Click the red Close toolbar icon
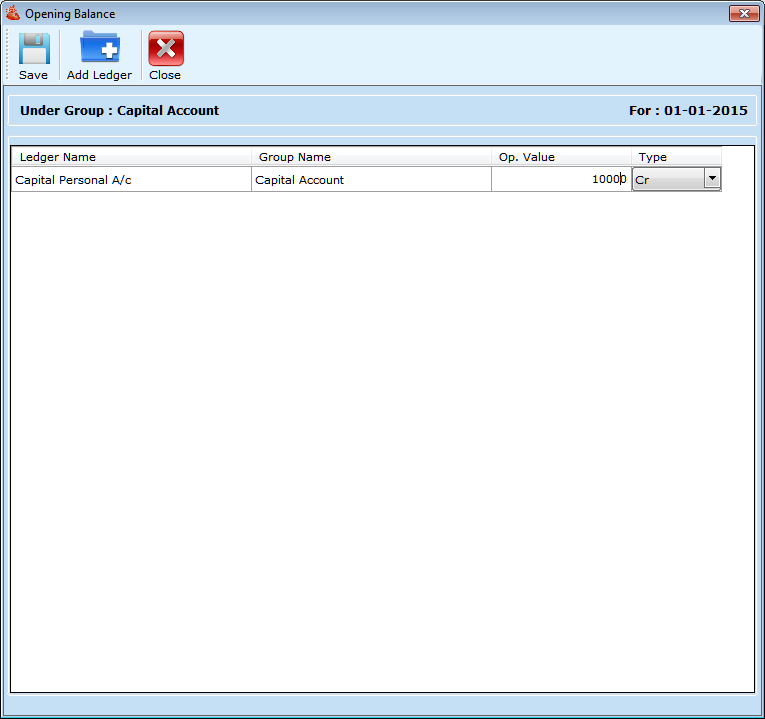The width and height of the screenshot is (765, 719). pyautogui.click(x=165, y=49)
